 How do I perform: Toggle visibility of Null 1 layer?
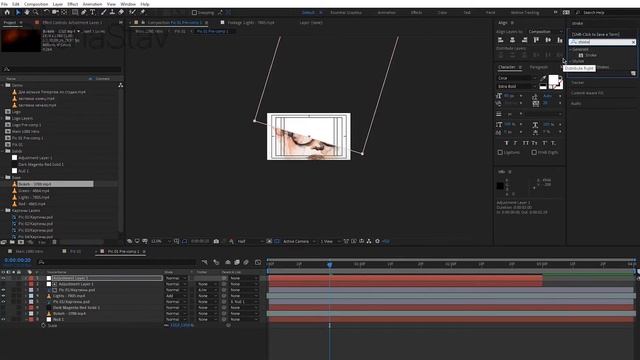tap(3, 320)
